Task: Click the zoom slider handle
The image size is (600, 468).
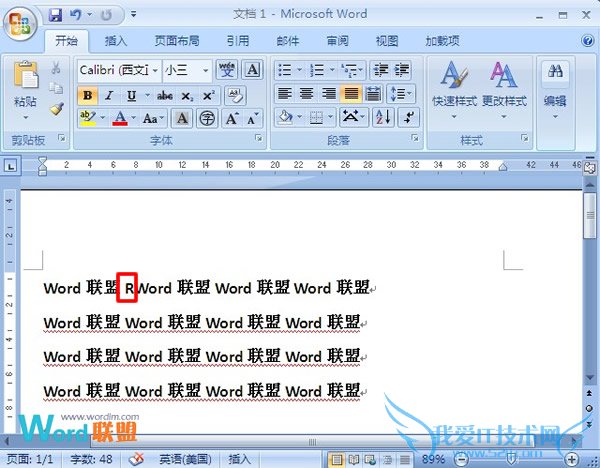Action: (512, 459)
